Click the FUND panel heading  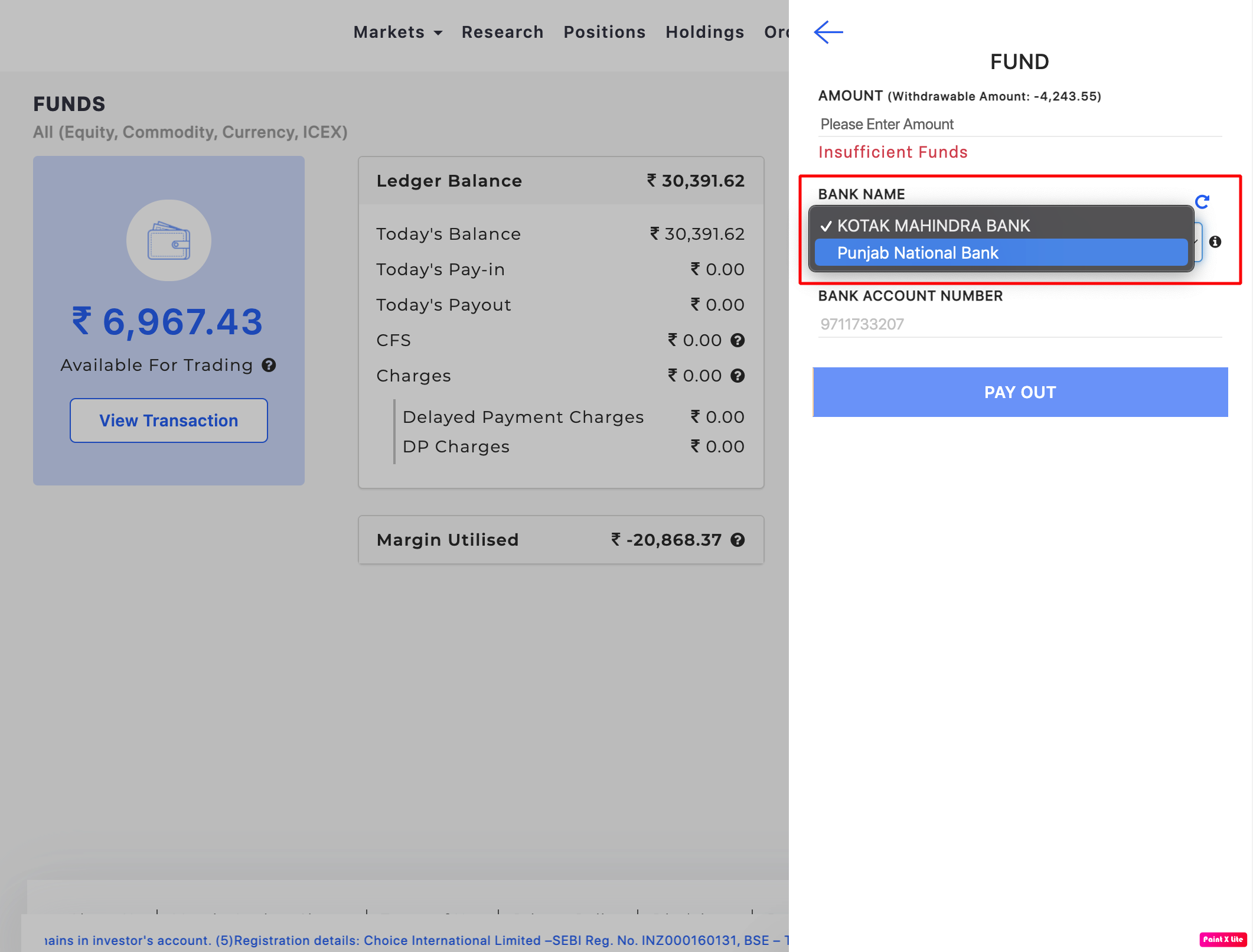1020,61
